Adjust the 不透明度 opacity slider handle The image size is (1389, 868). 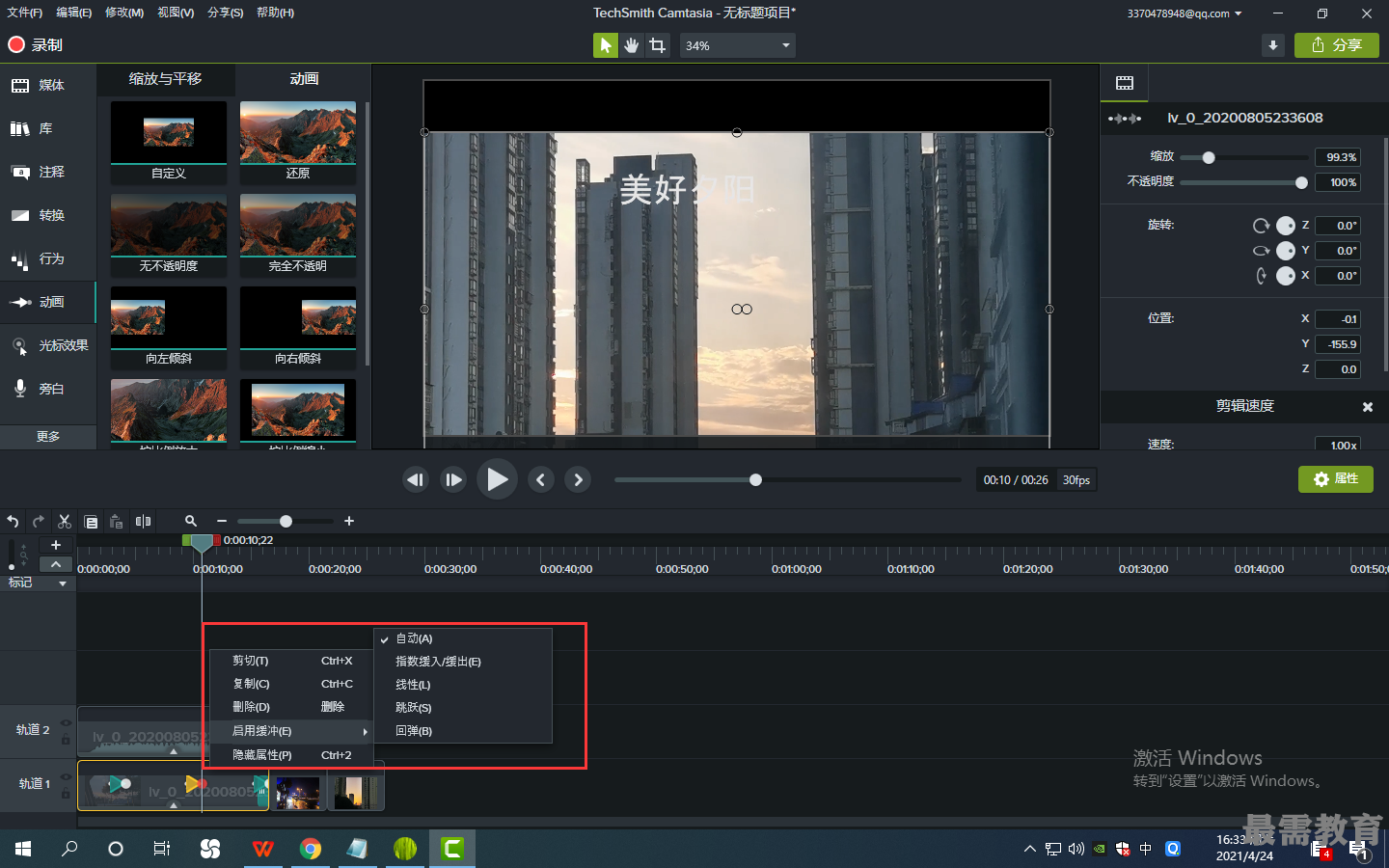click(x=1301, y=182)
